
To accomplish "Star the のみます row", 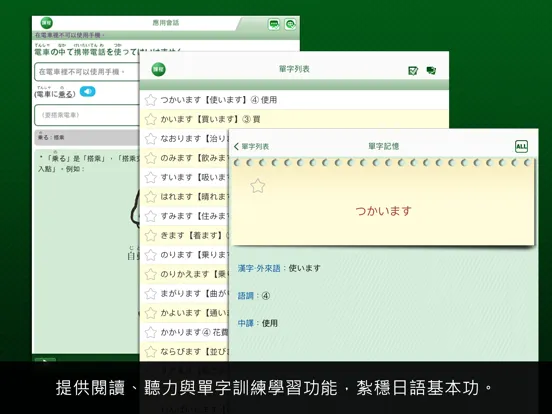I will [x=150, y=158].
